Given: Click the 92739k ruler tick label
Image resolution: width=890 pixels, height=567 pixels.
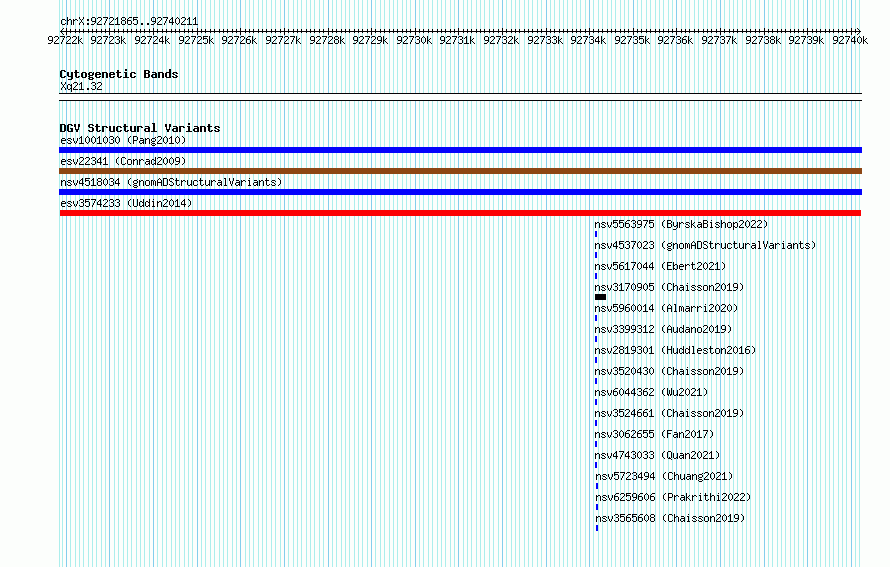Looking at the screenshot, I should click(806, 40).
